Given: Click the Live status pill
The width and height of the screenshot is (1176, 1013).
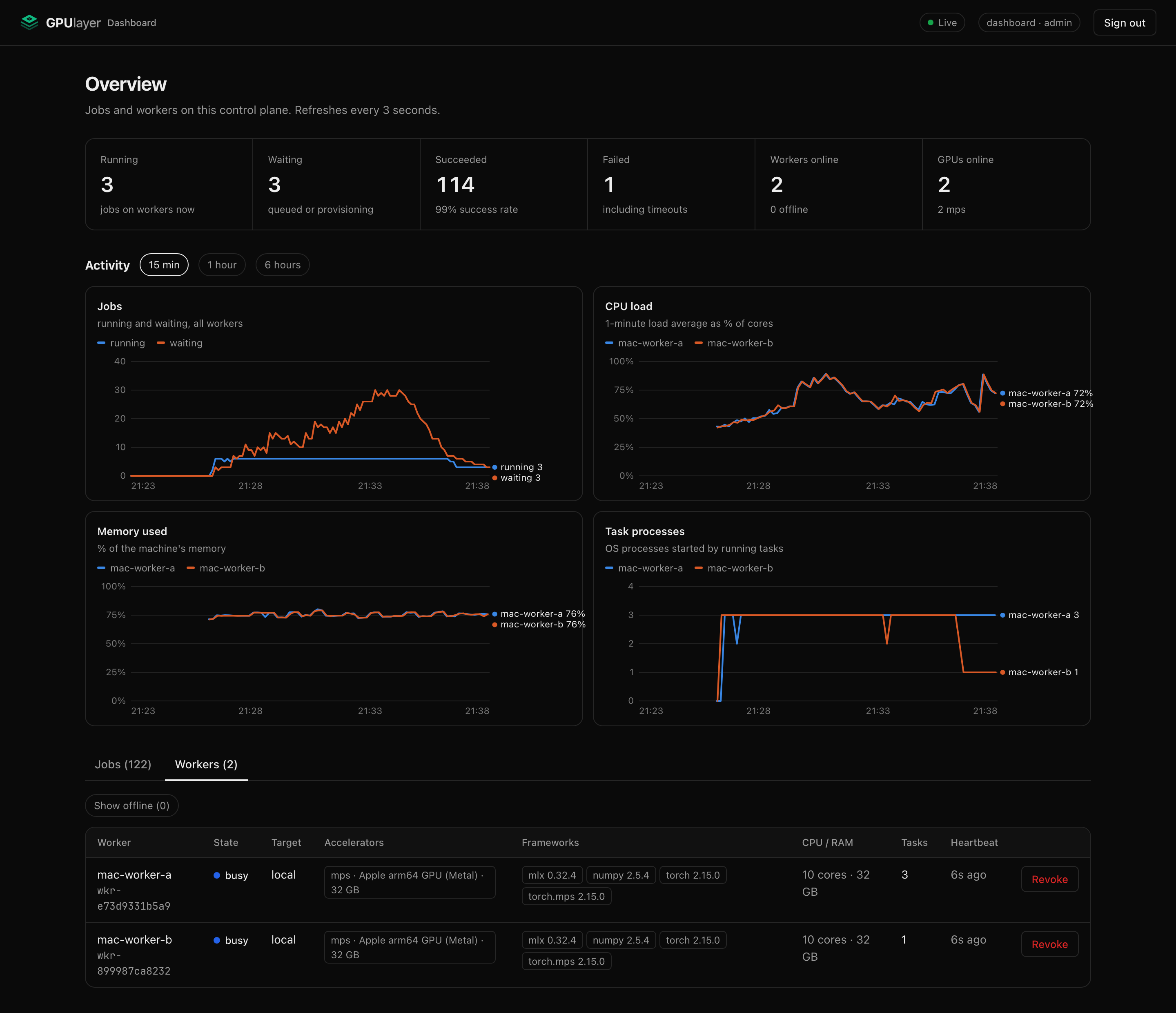Looking at the screenshot, I should tap(942, 23).
